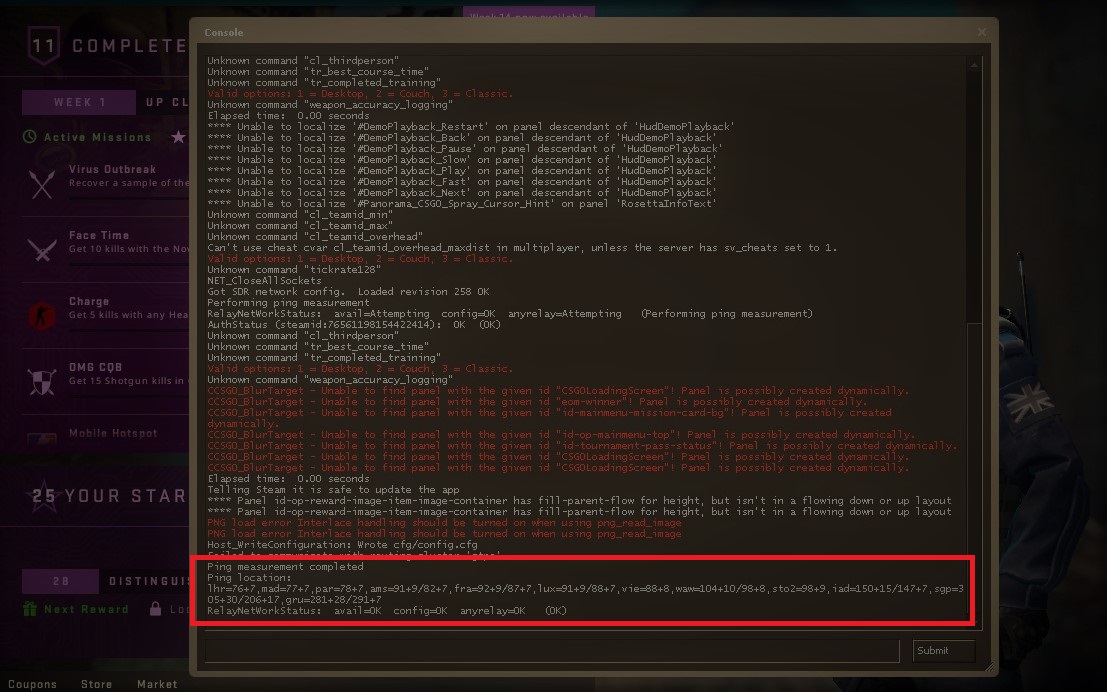Click the 25 star counter icon

44,496
